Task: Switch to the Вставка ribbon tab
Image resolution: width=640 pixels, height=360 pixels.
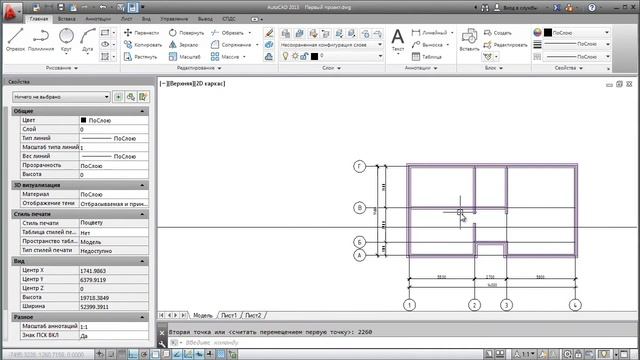Action: [66, 19]
